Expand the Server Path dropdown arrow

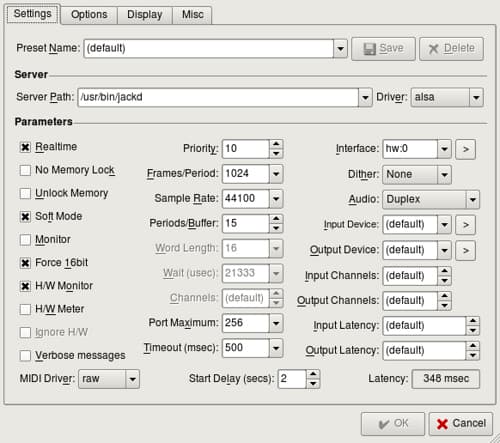[365, 97]
